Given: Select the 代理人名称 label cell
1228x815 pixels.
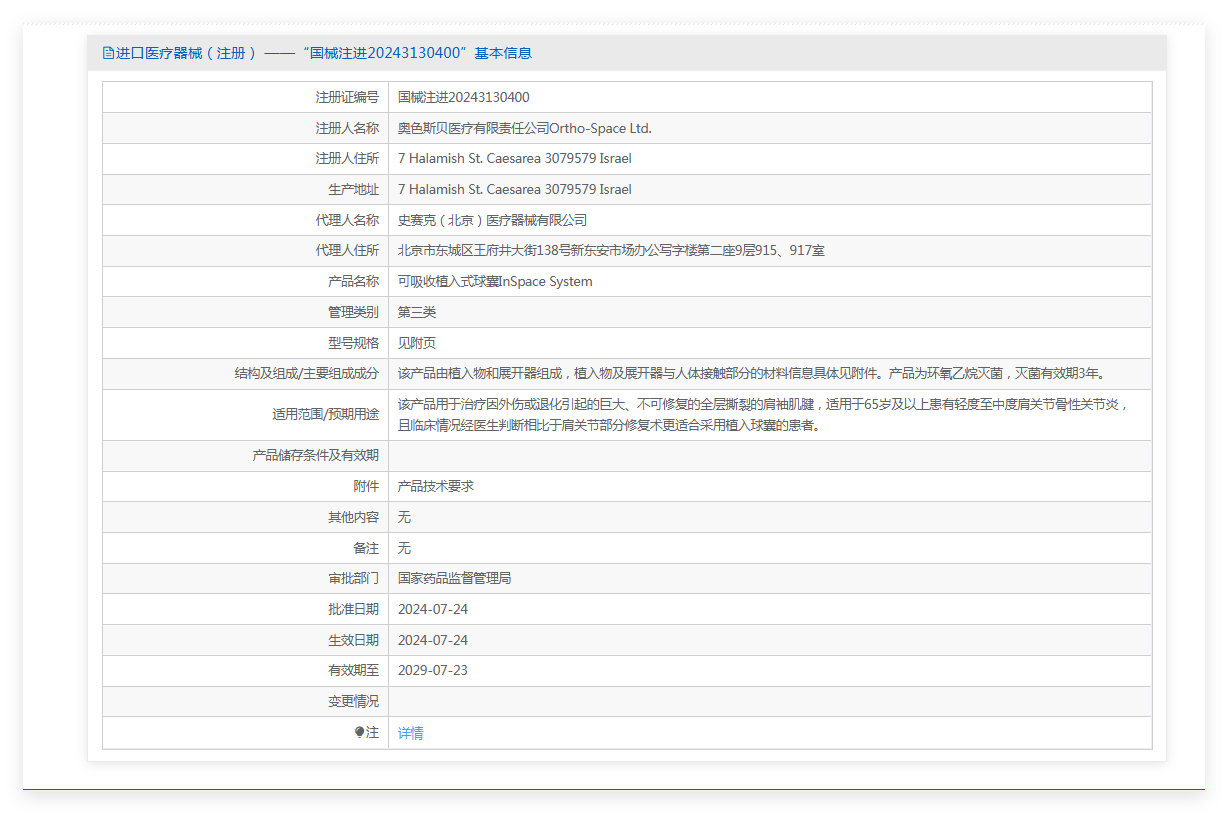Looking at the screenshot, I should tap(245, 220).
